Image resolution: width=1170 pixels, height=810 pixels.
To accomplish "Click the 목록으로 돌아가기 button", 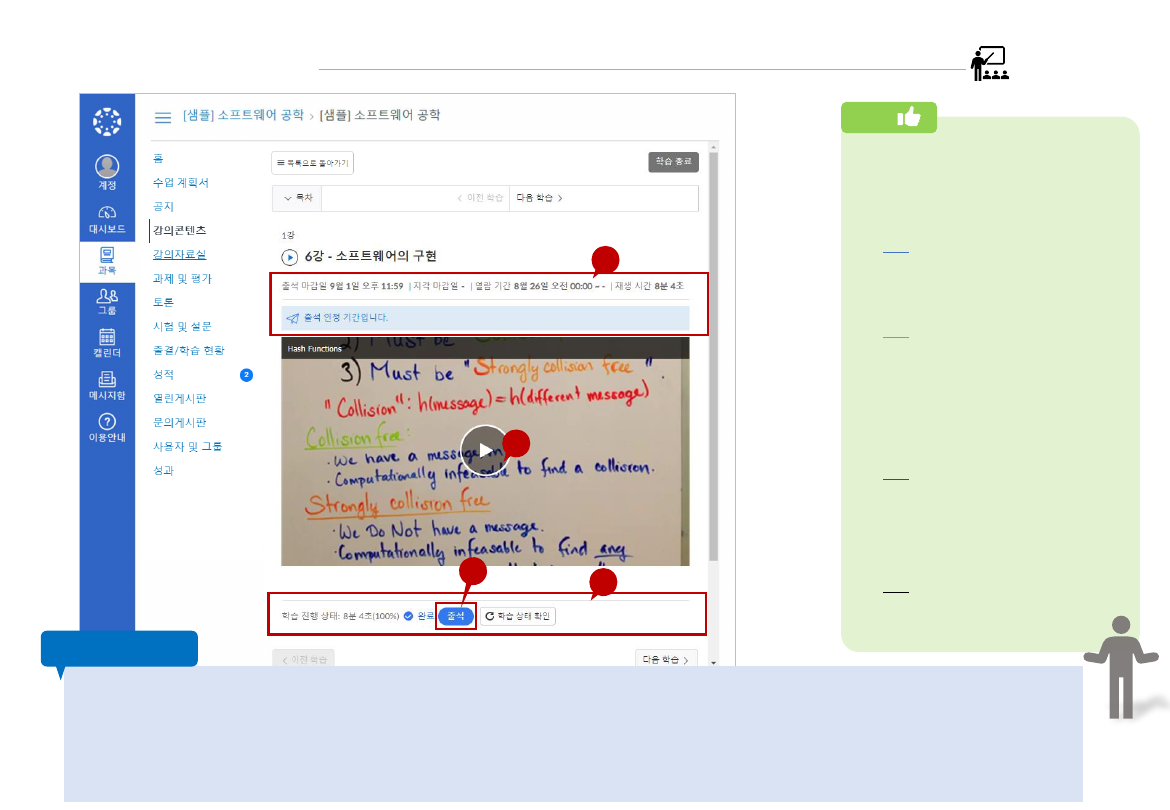I will [x=312, y=162].
